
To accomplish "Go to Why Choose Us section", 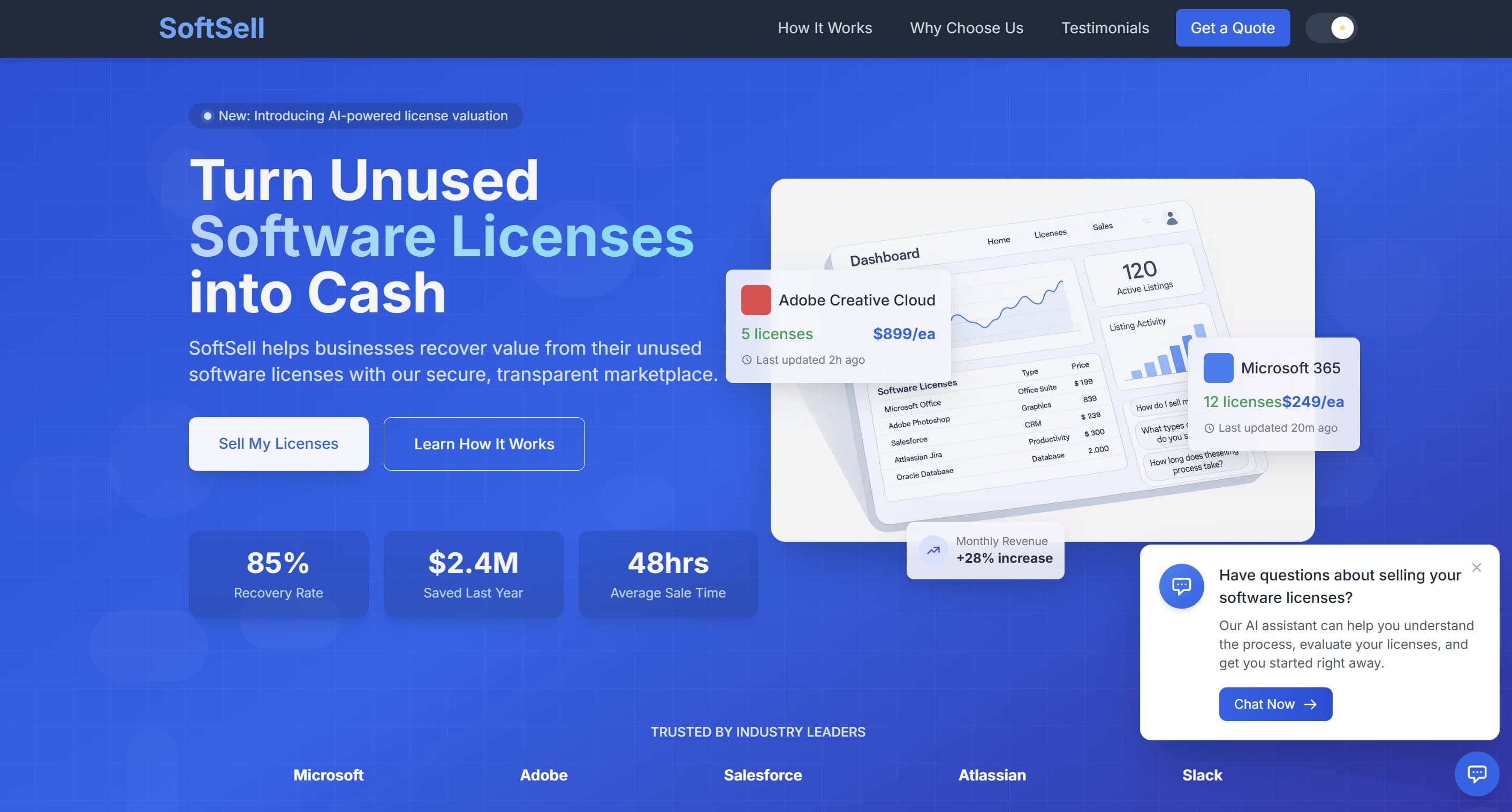I will (966, 28).
